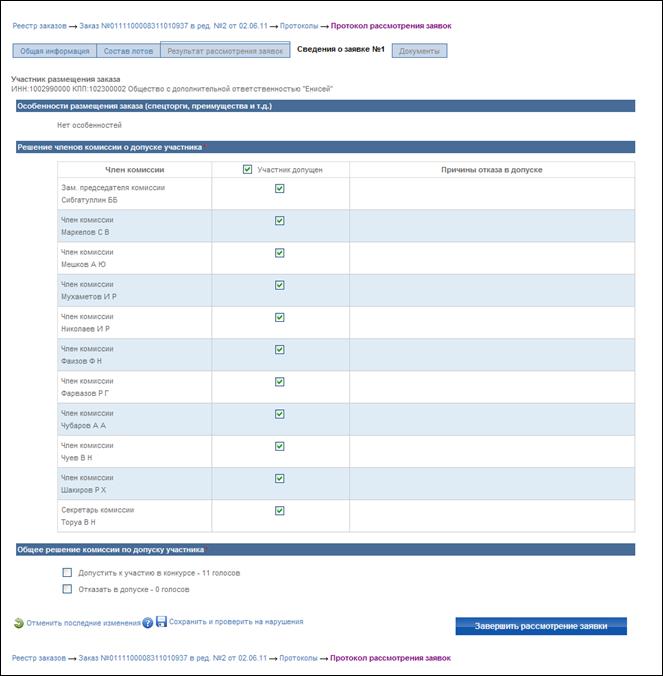The width and height of the screenshot is (663, 676).
Task: Click Сохранить и проверить на нарушения link
Action: tap(236, 622)
